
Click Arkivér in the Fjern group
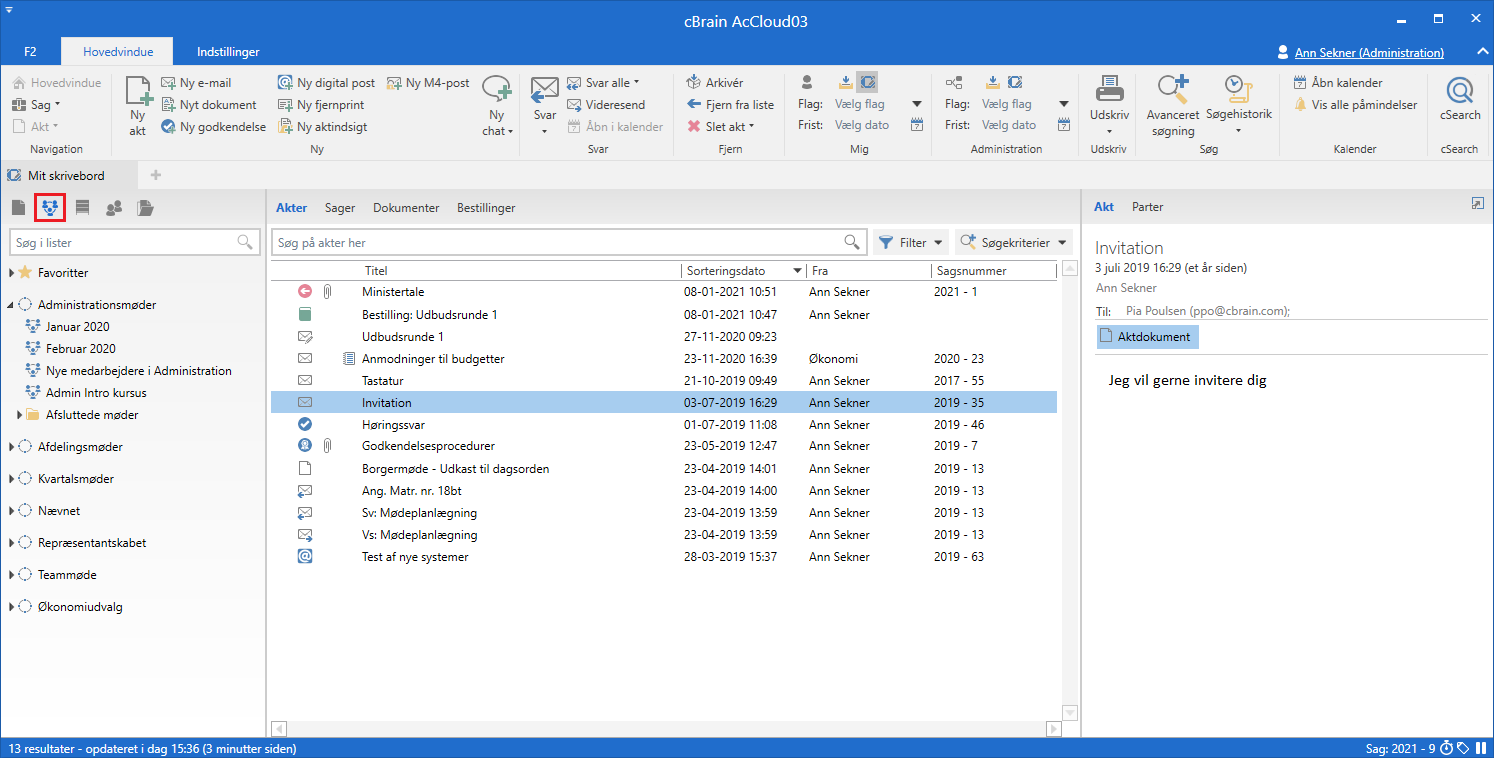click(715, 83)
